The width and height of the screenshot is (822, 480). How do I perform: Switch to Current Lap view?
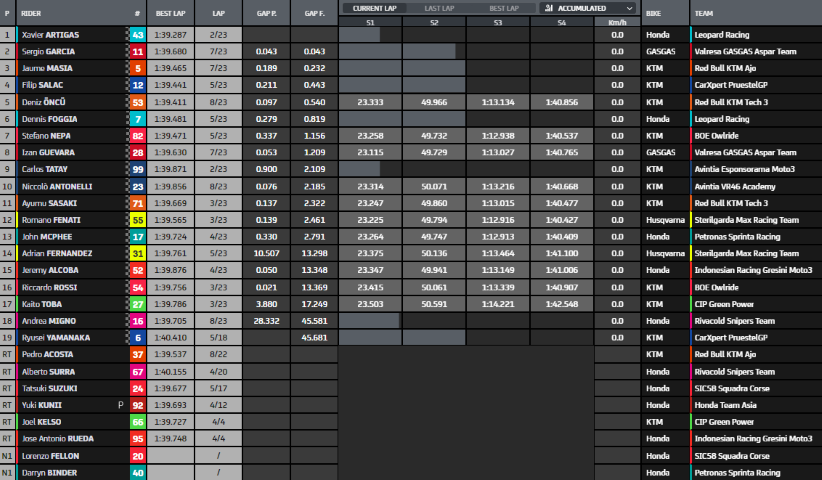pos(370,7)
